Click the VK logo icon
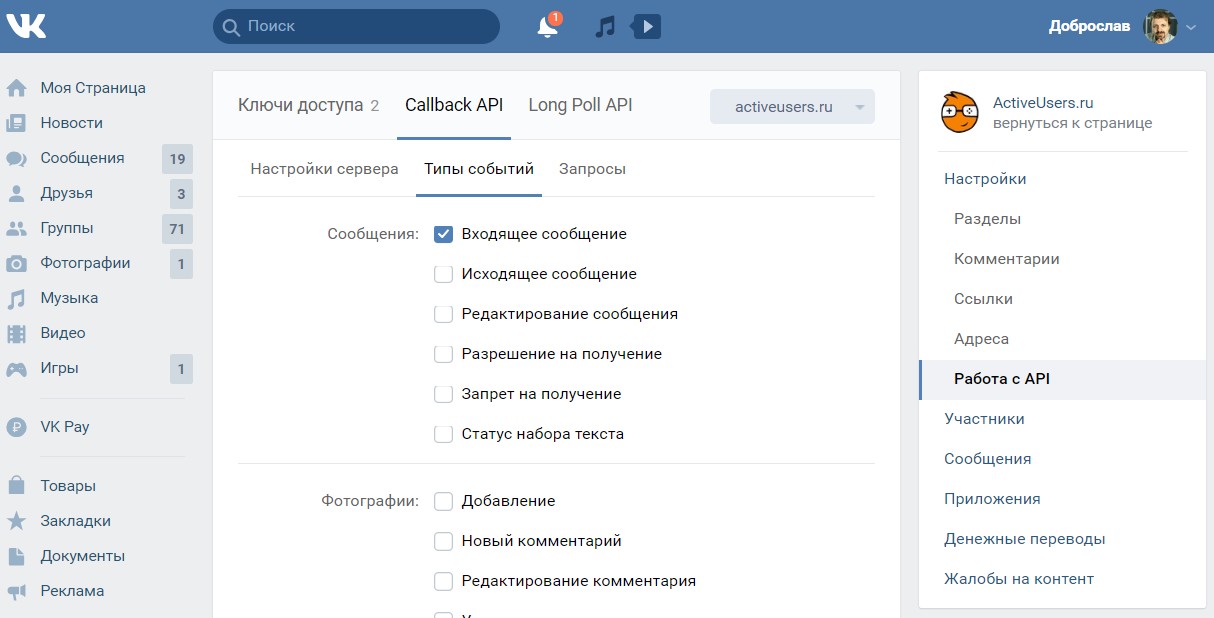1214x618 pixels. (x=26, y=26)
